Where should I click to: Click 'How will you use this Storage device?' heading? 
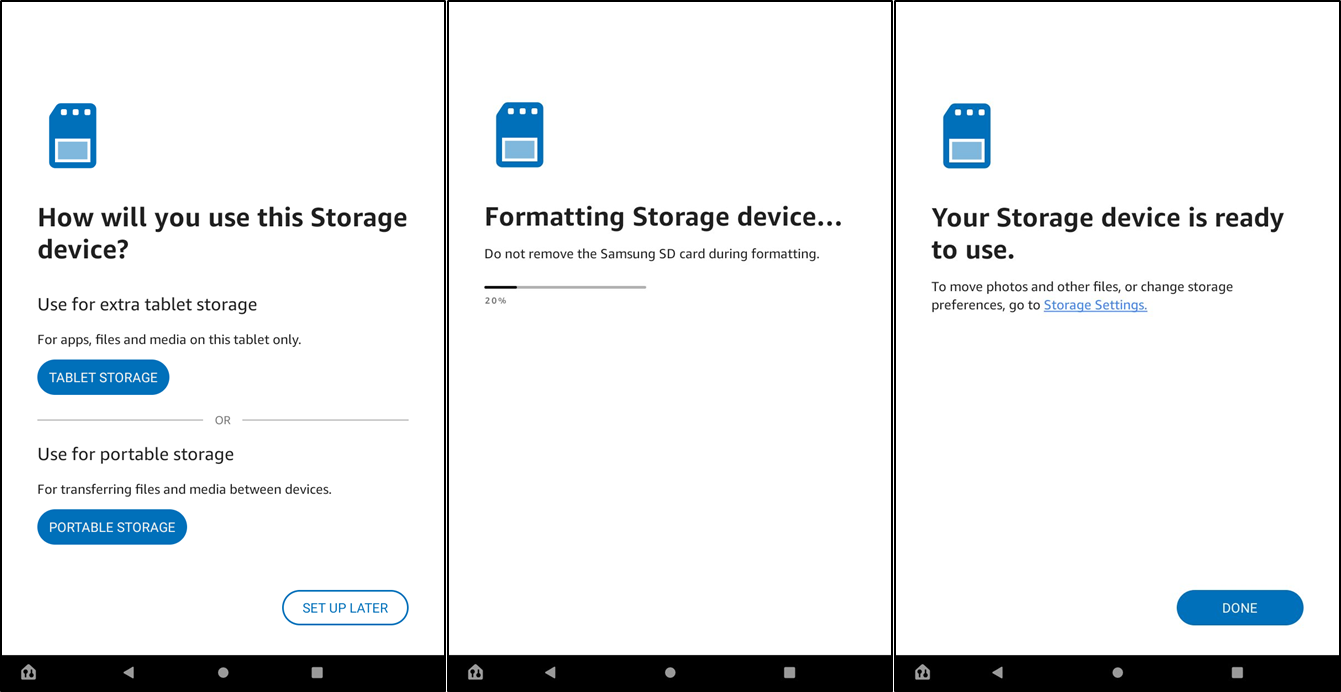pos(222,233)
